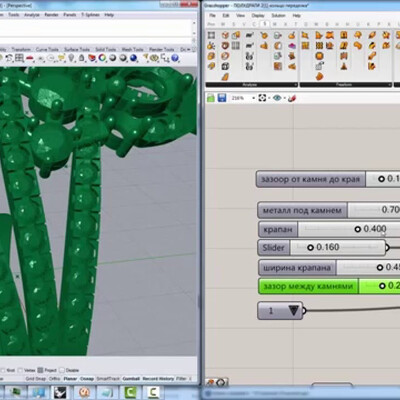
Task: Click the green open-file icon in Grasshopper
Action: point(211,98)
